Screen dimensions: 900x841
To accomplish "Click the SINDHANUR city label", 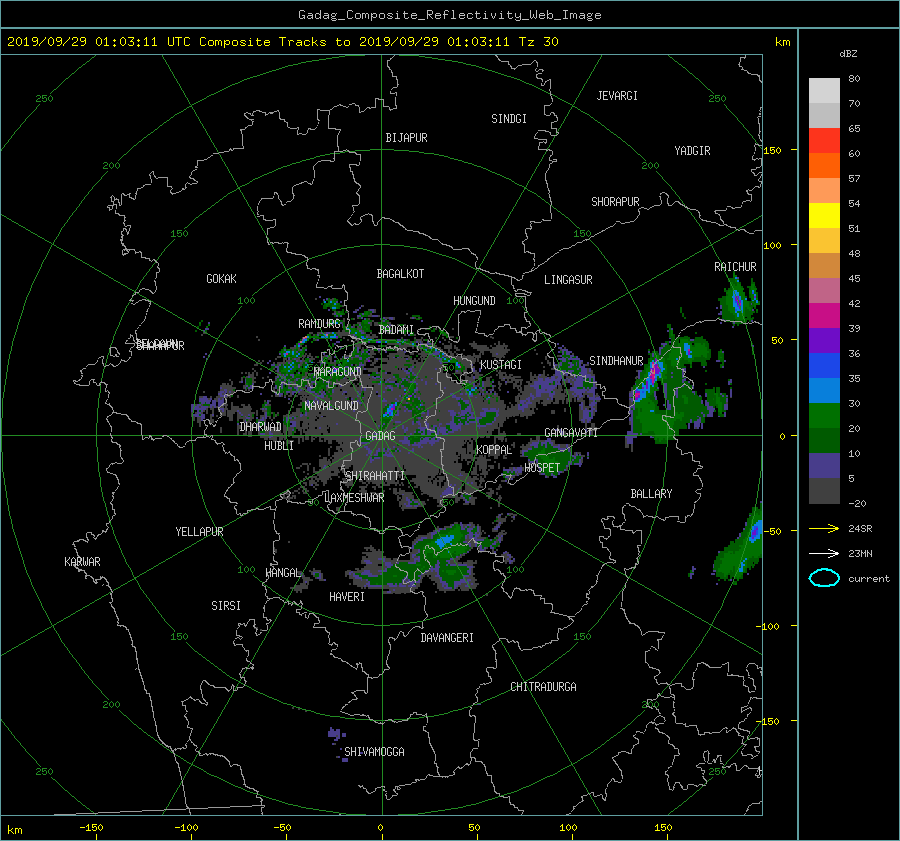I will coord(616,361).
